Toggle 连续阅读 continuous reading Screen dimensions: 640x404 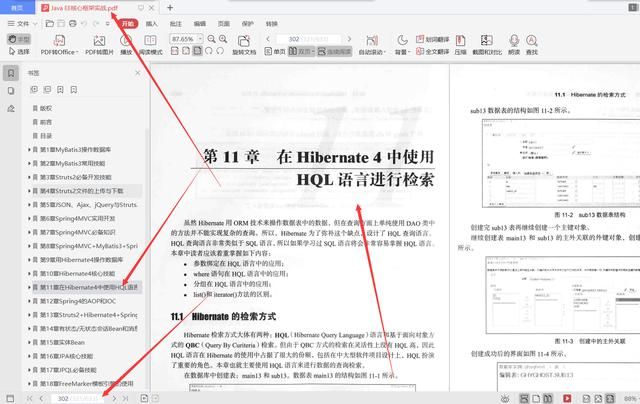pyautogui.click(x=335, y=51)
